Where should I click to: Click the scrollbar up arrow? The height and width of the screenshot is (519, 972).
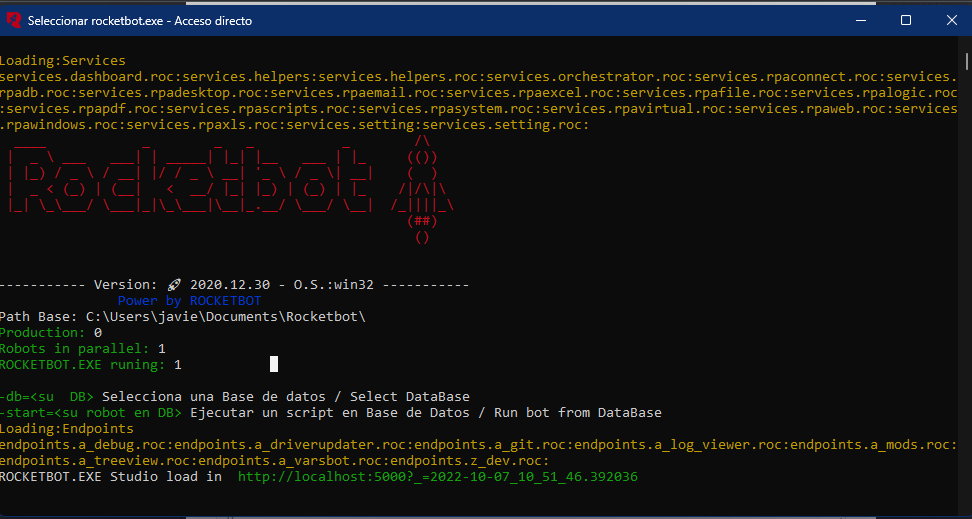tap(966, 47)
